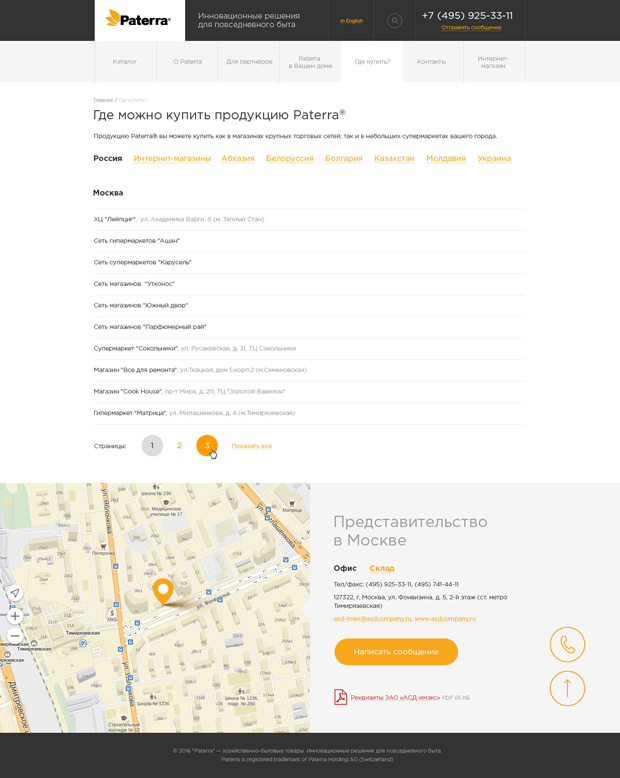Click the 'Магазин "Все для ремонта"' row
Image resolution: width=620 pixels, height=778 pixels.
309,370
